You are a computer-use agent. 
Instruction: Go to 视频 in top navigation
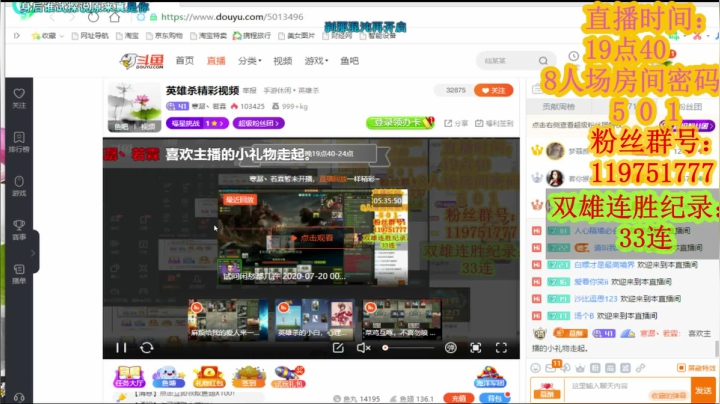coord(282,61)
